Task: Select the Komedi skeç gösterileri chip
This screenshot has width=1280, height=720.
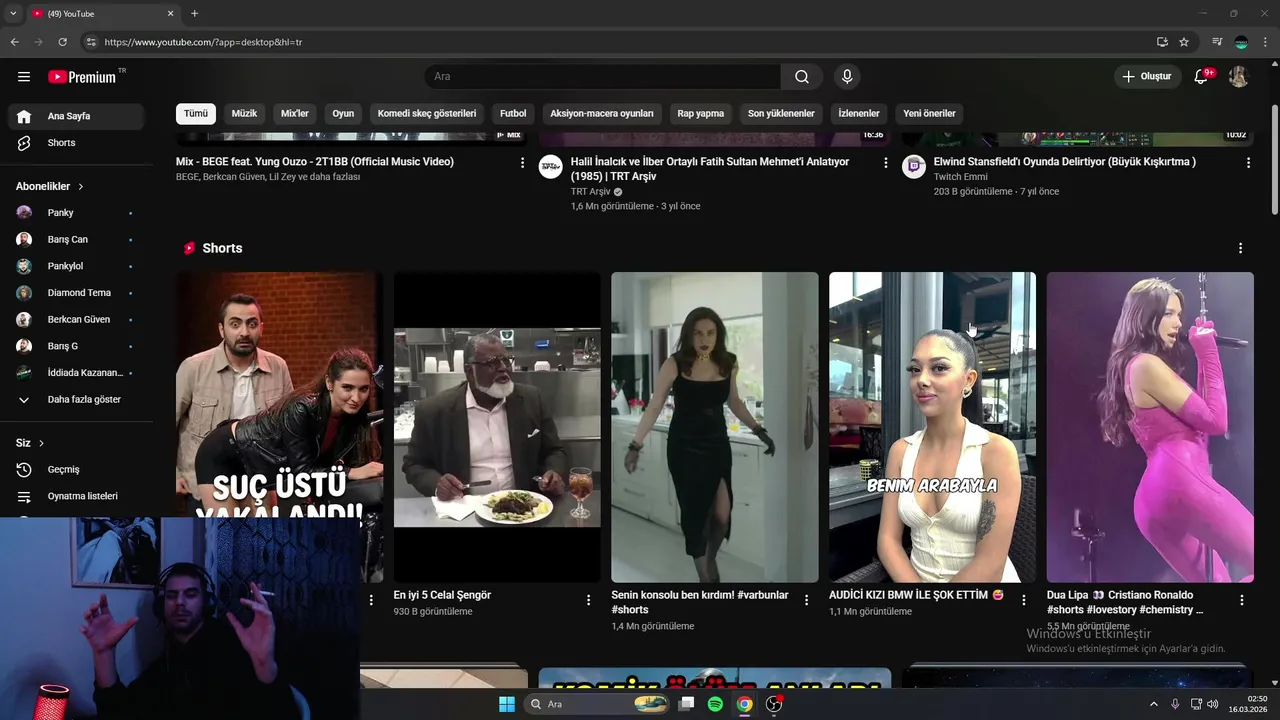Action: pos(427,113)
